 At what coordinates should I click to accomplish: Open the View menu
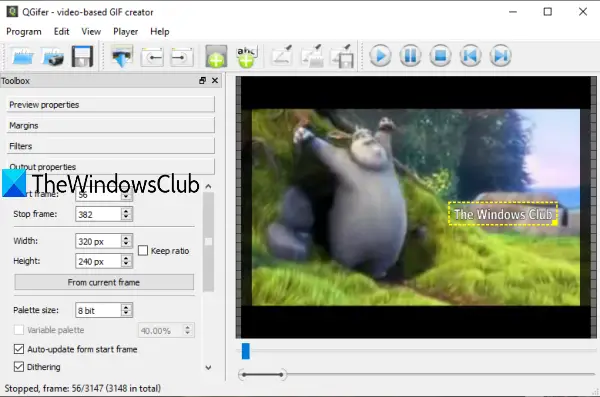(x=91, y=31)
